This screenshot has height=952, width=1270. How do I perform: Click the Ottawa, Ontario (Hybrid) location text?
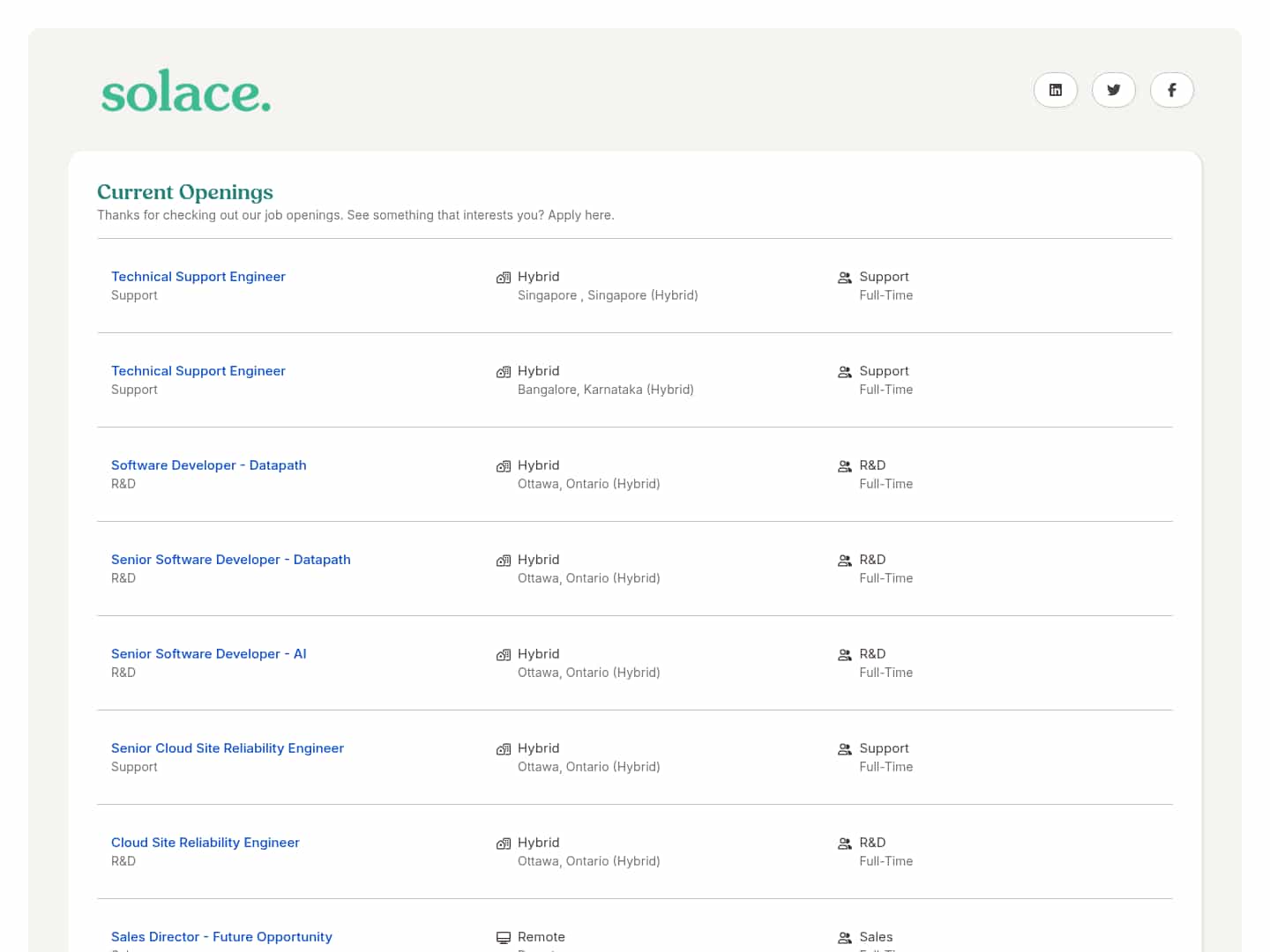pos(588,483)
